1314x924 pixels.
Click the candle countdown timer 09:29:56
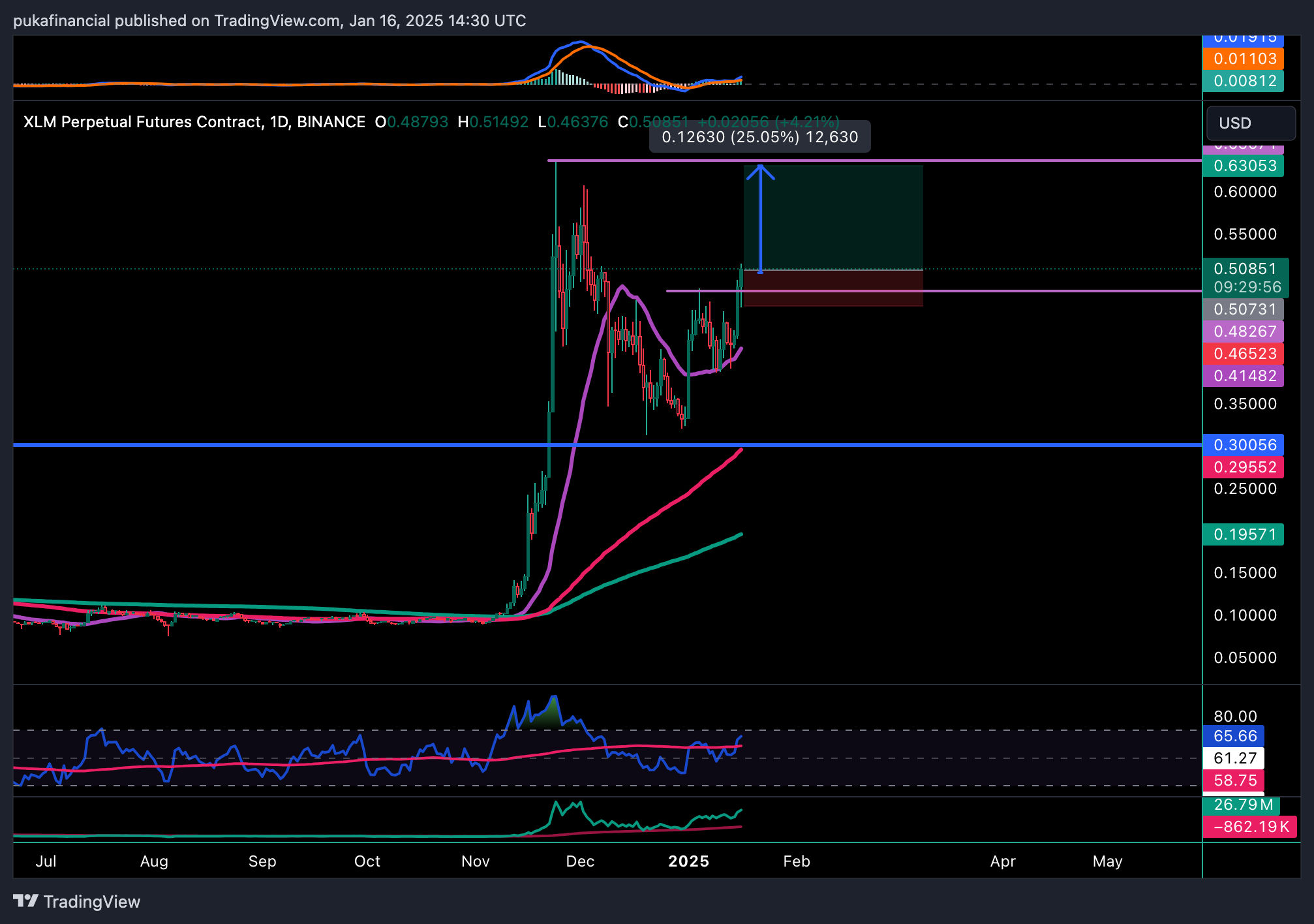1247,287
